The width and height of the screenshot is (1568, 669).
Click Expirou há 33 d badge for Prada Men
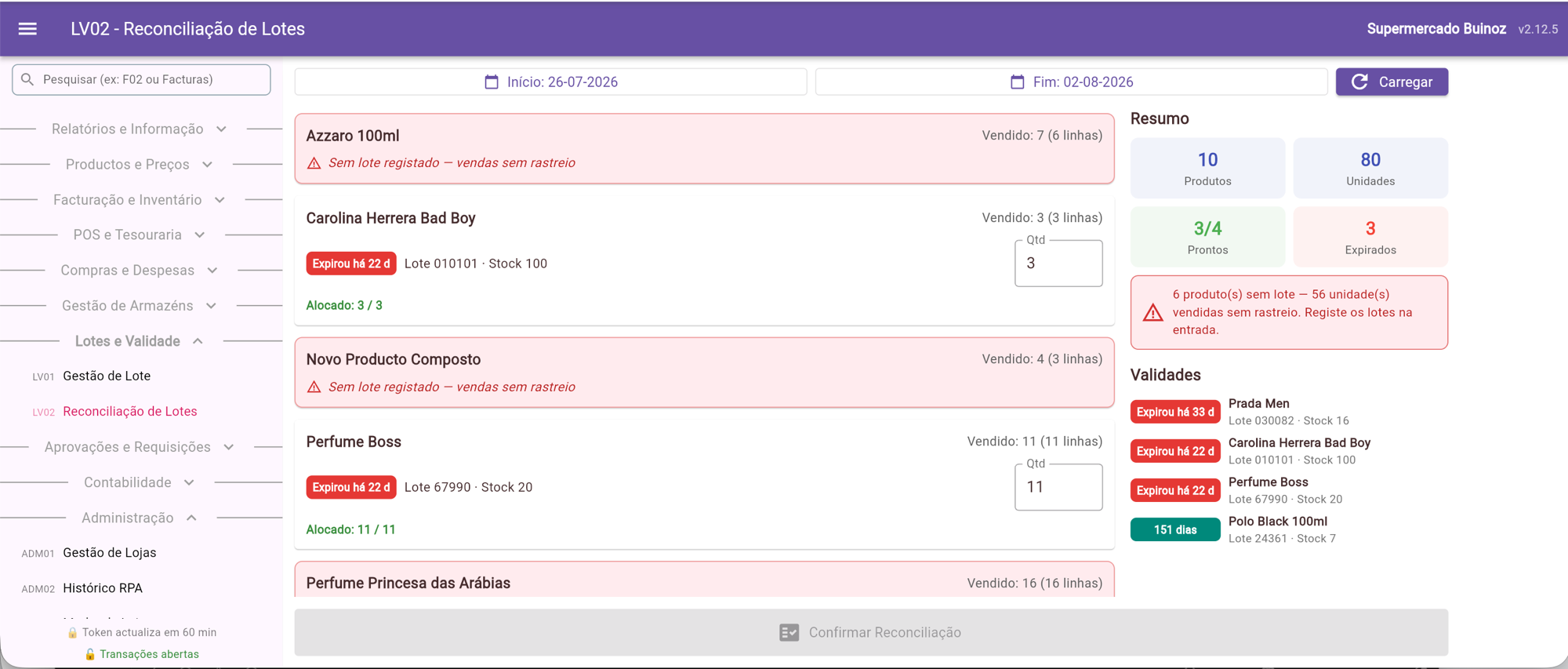(x=1175, y=412)
